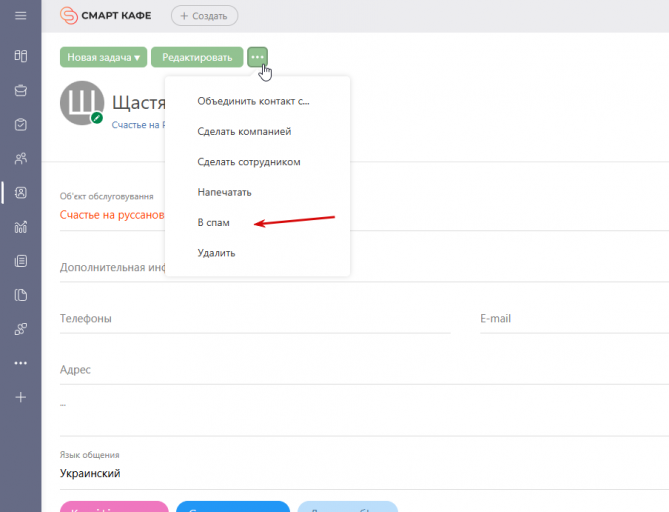Click the Смарт Кафе logo
The height and width of the screenshot is (512, 669).
105,16
